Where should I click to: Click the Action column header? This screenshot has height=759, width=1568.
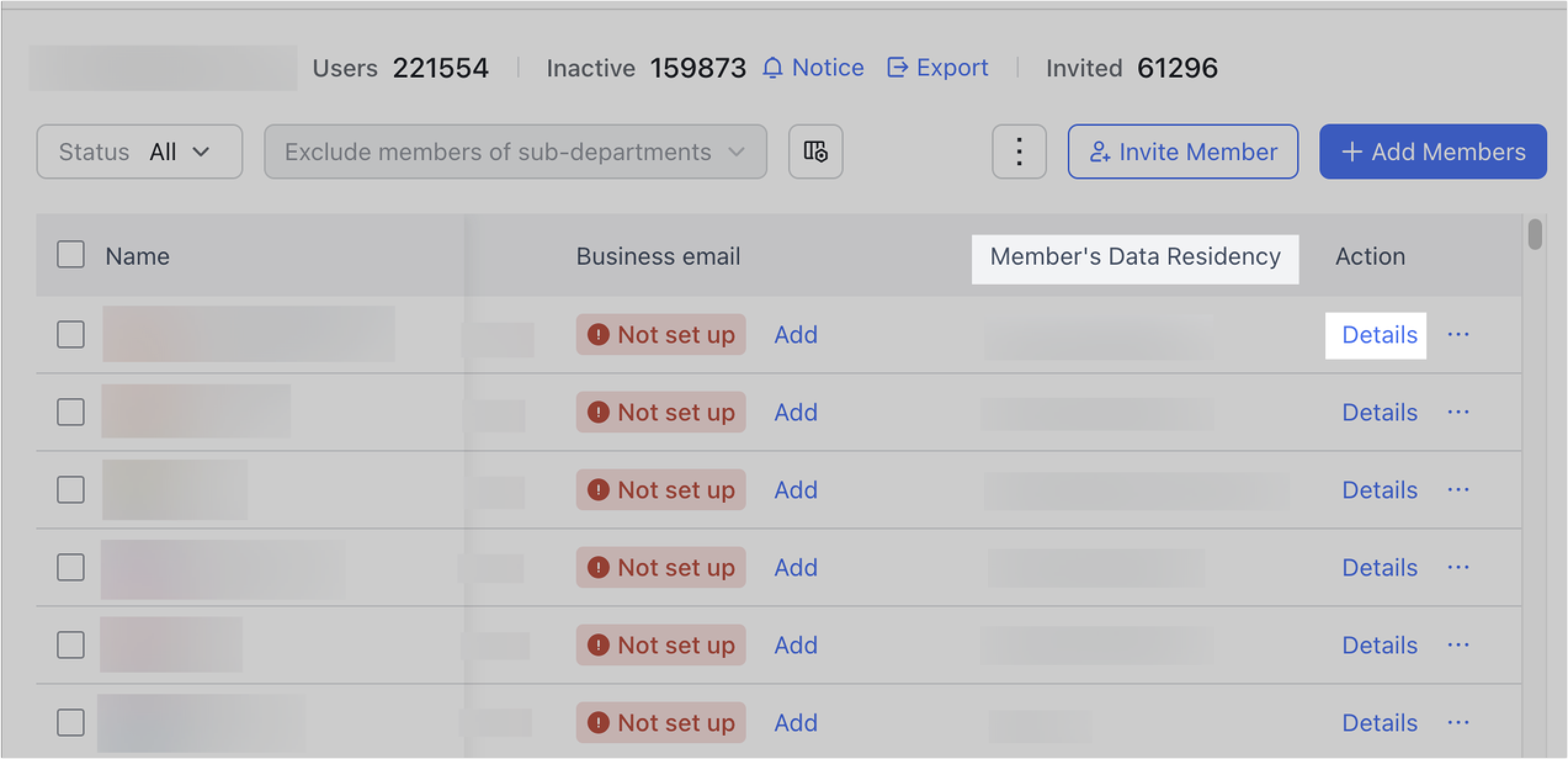coord(1370,256)
